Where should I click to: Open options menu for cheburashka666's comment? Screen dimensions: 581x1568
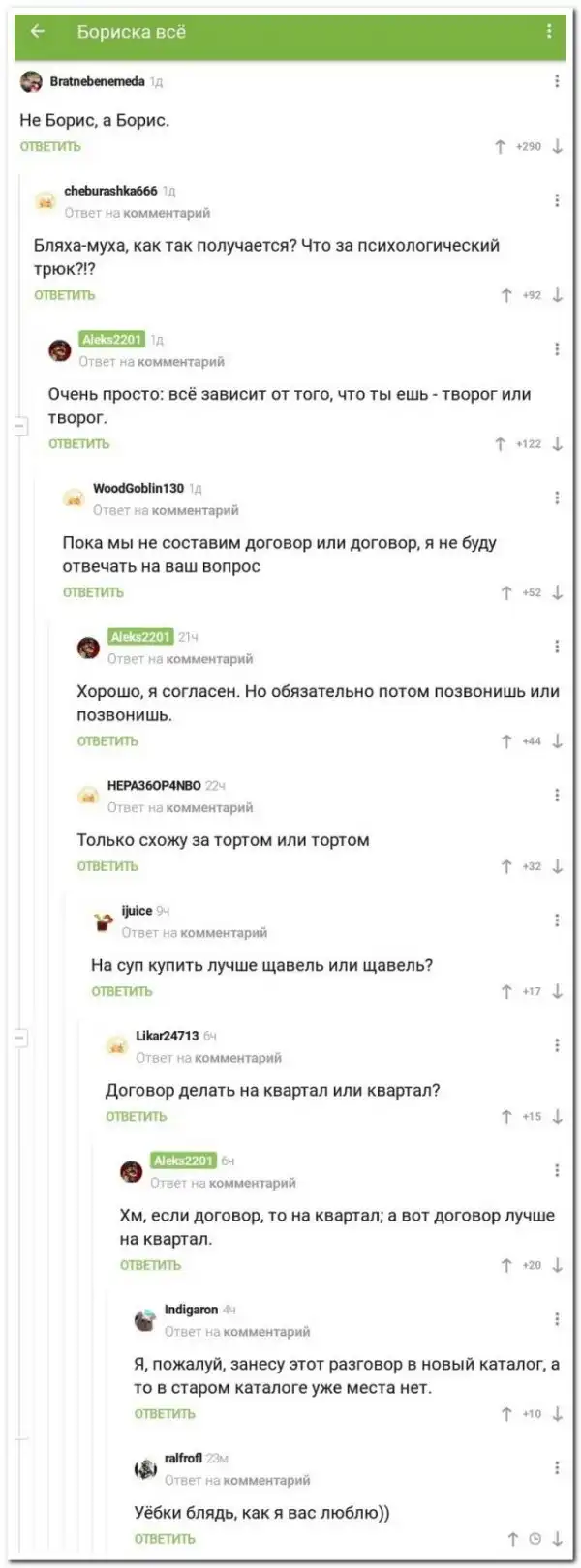coord(557,200)
